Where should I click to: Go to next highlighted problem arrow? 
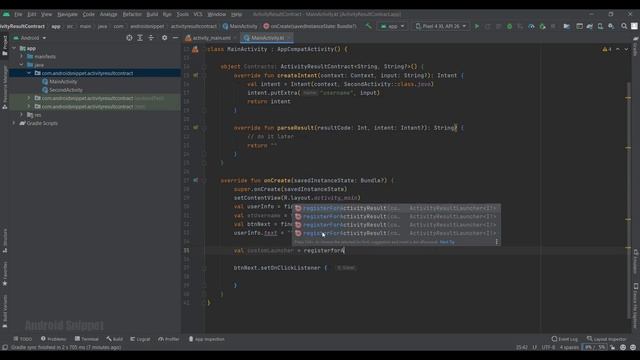pyautogui.click(x=626, y=49)
